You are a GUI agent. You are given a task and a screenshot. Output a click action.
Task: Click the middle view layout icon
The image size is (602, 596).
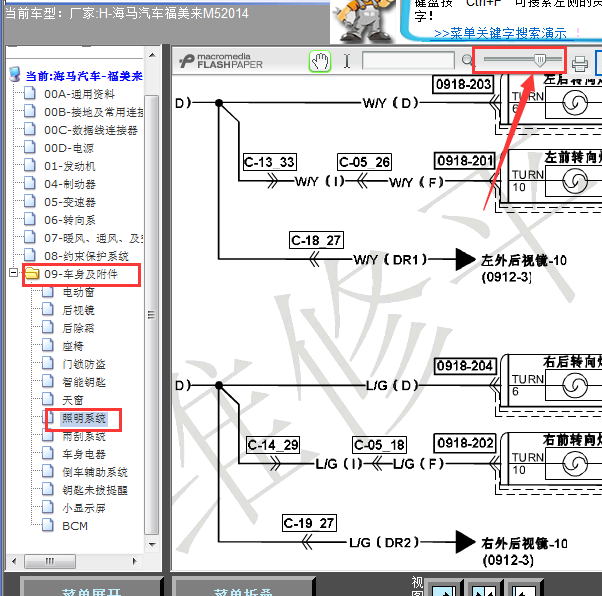tap(484, 589)
